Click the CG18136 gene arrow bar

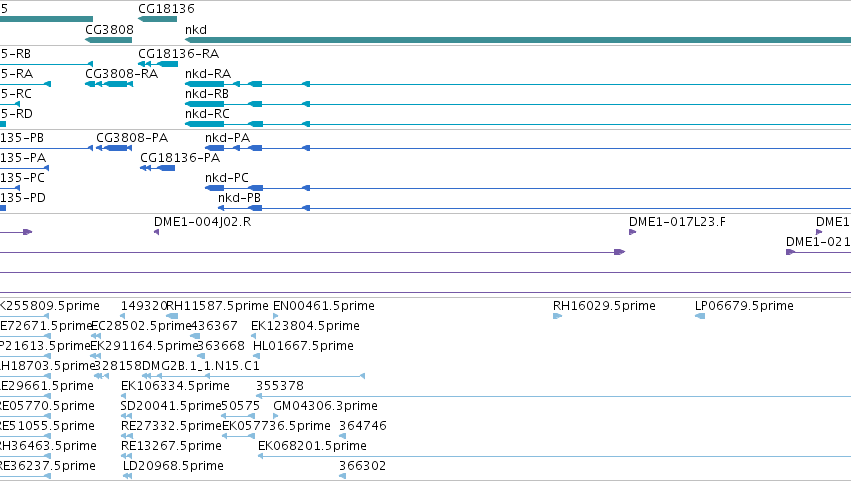(157, 19)
